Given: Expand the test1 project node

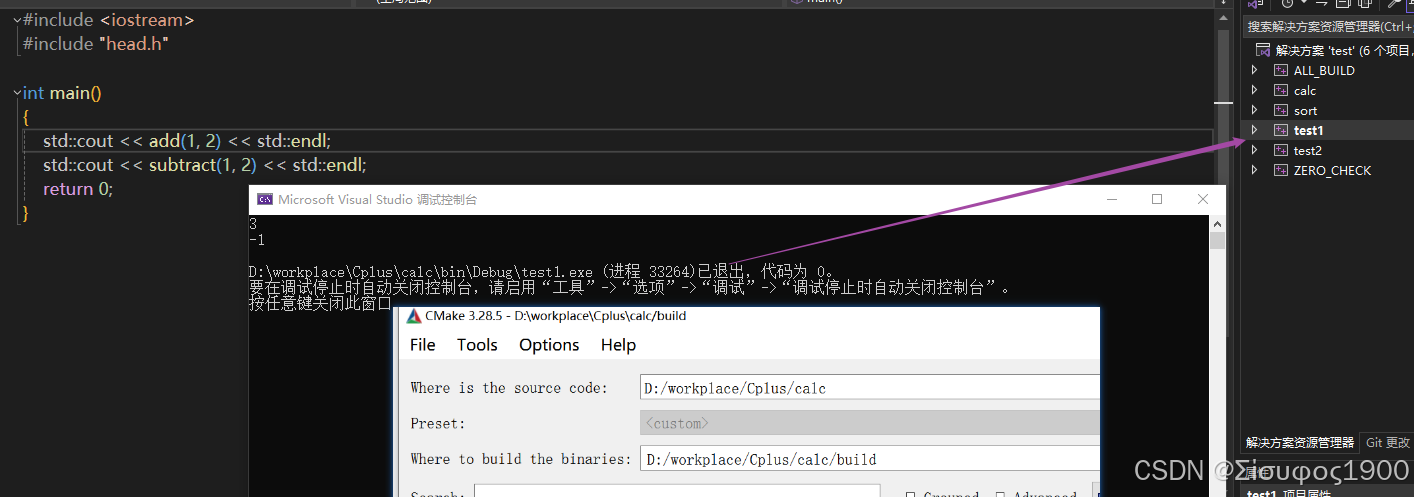Looking at the screenshot, I should pos(1254,130).
